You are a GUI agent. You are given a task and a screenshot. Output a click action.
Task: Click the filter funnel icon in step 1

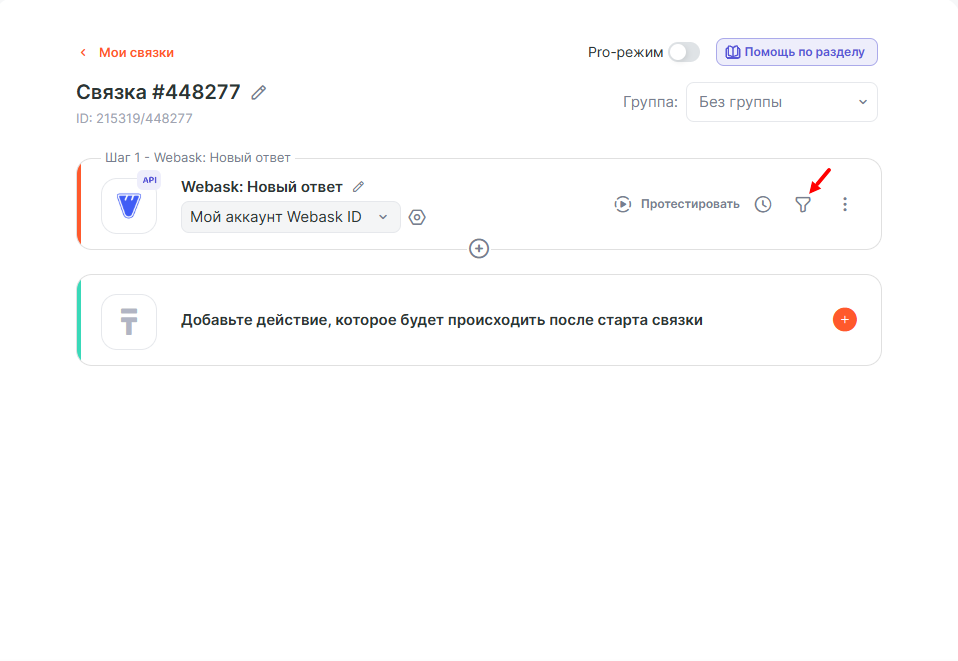pyautogui.click(x=802, y=204)
